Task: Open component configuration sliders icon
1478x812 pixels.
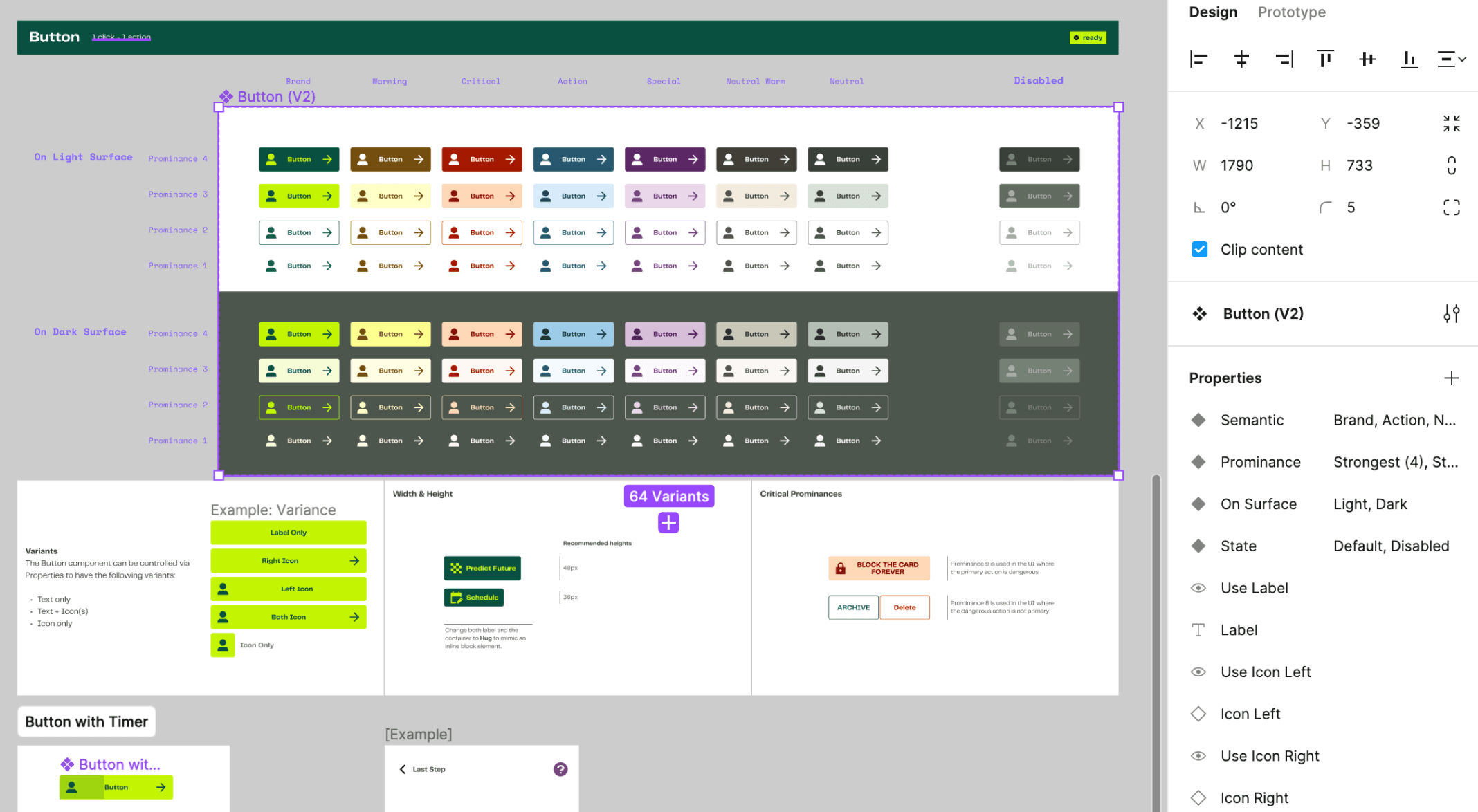Action: coord(1451,314)
